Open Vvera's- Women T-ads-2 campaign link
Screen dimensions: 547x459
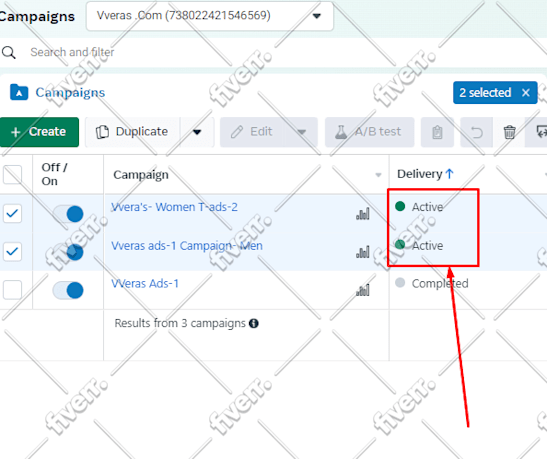(174, 207)
